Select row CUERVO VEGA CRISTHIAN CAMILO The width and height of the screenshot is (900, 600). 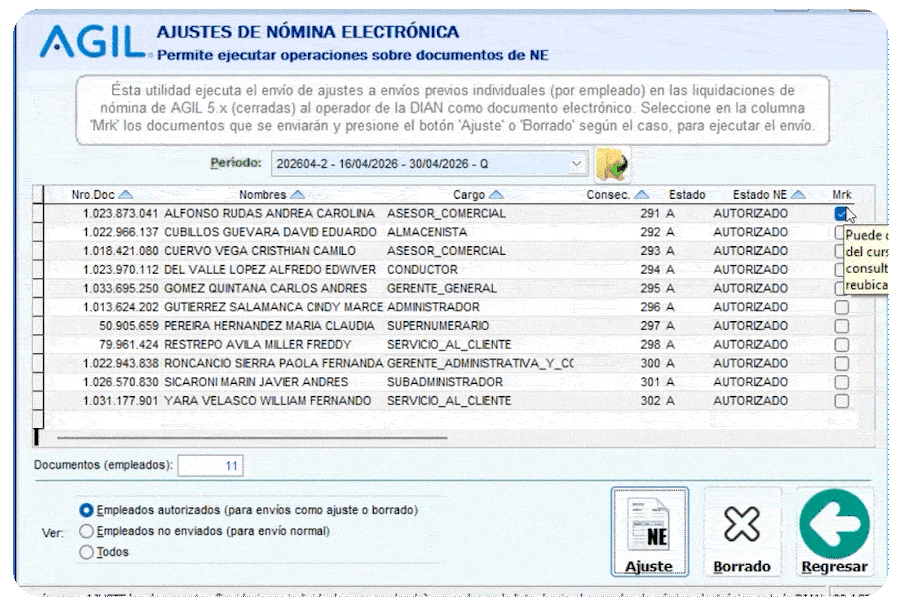coord(448,251)
